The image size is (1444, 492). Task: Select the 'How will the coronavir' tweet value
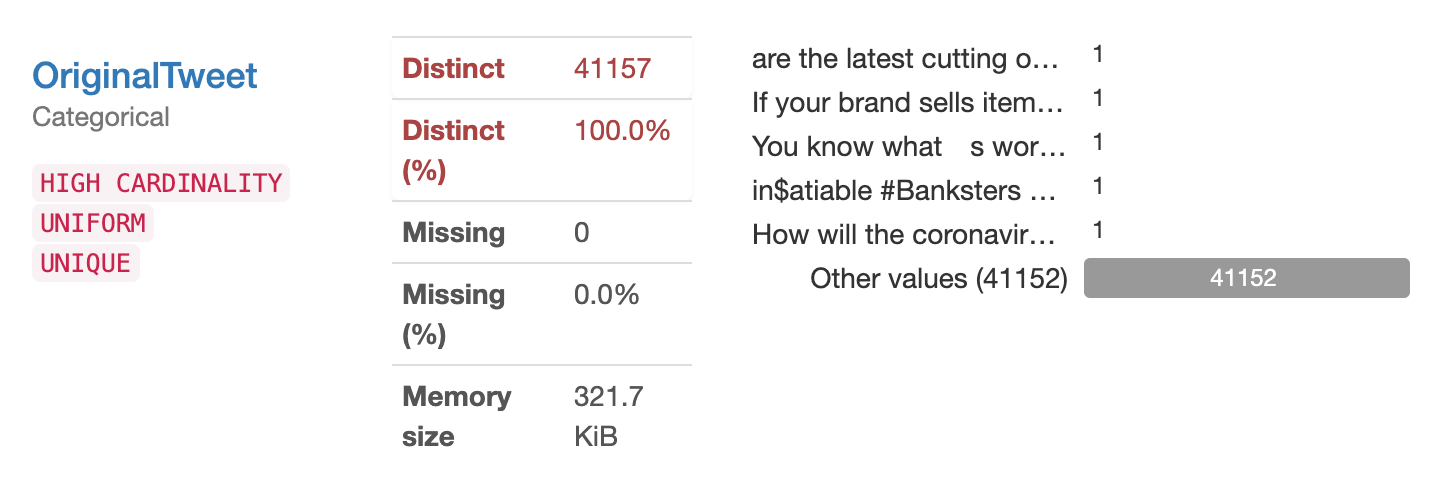tap(904, 234)
